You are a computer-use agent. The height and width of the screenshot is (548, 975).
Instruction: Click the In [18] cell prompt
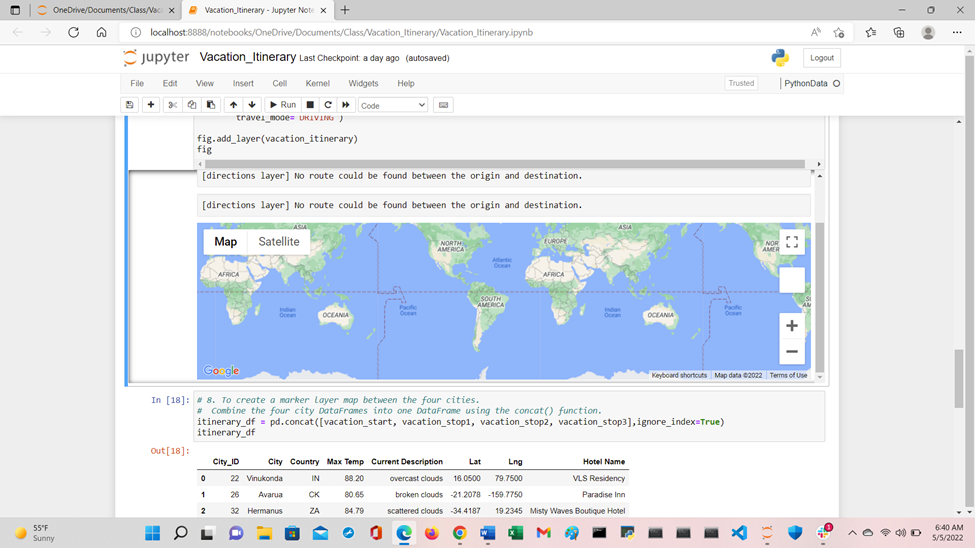coord(170,400)
